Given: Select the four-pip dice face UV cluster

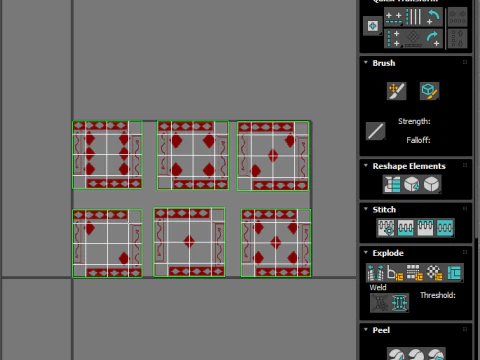Looking at the screenshot, I should [193, 155].
